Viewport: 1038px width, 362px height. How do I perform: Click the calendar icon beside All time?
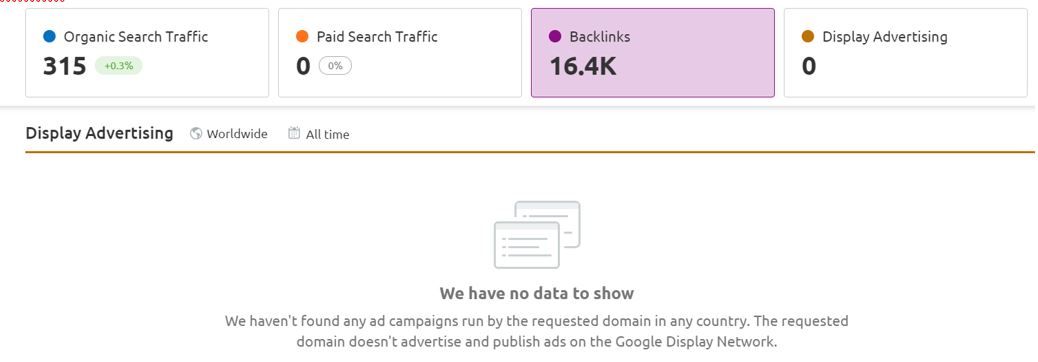click(294, 133)
